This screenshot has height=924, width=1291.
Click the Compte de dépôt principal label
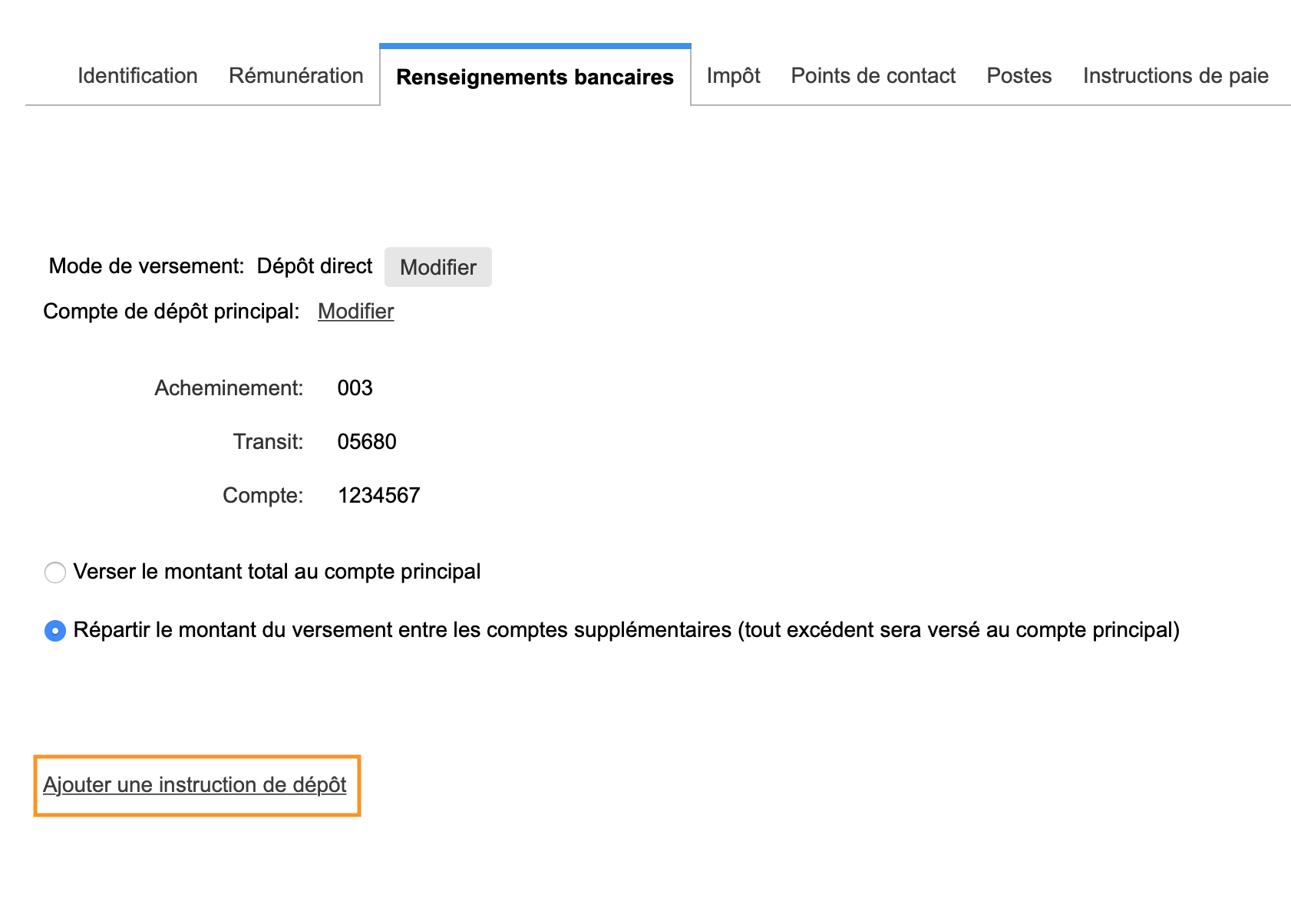(171, 311)
